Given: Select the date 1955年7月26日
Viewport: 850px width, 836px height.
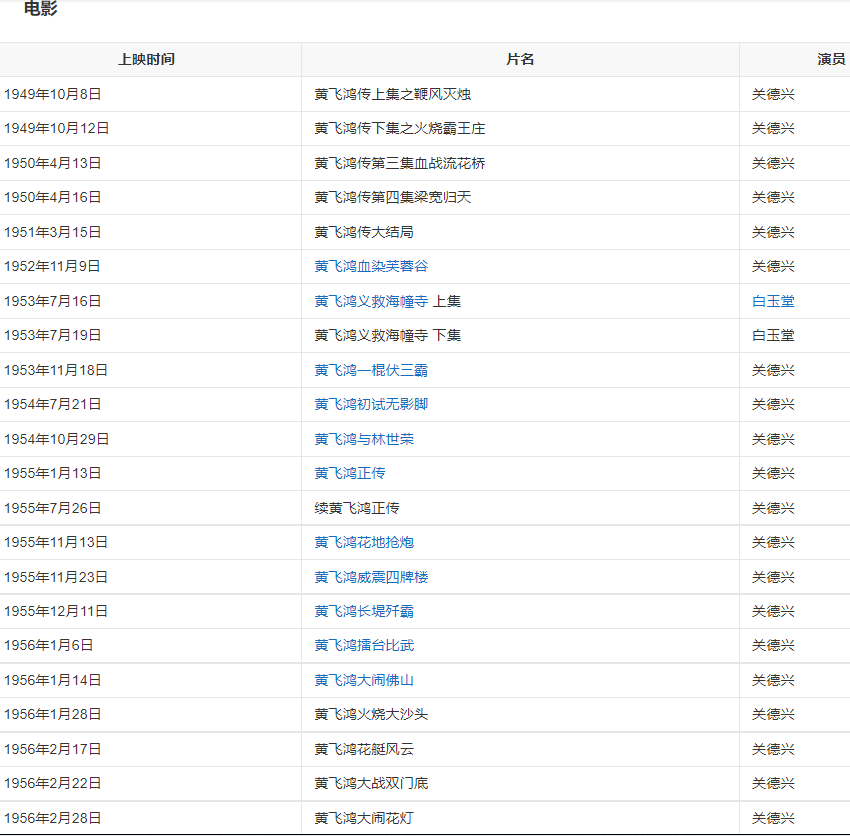Looking at the screenshot, I should tap(53, 508).
